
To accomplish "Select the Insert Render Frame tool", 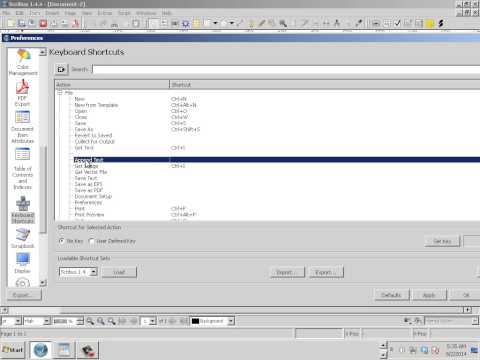I will click(x=186, y=23).
